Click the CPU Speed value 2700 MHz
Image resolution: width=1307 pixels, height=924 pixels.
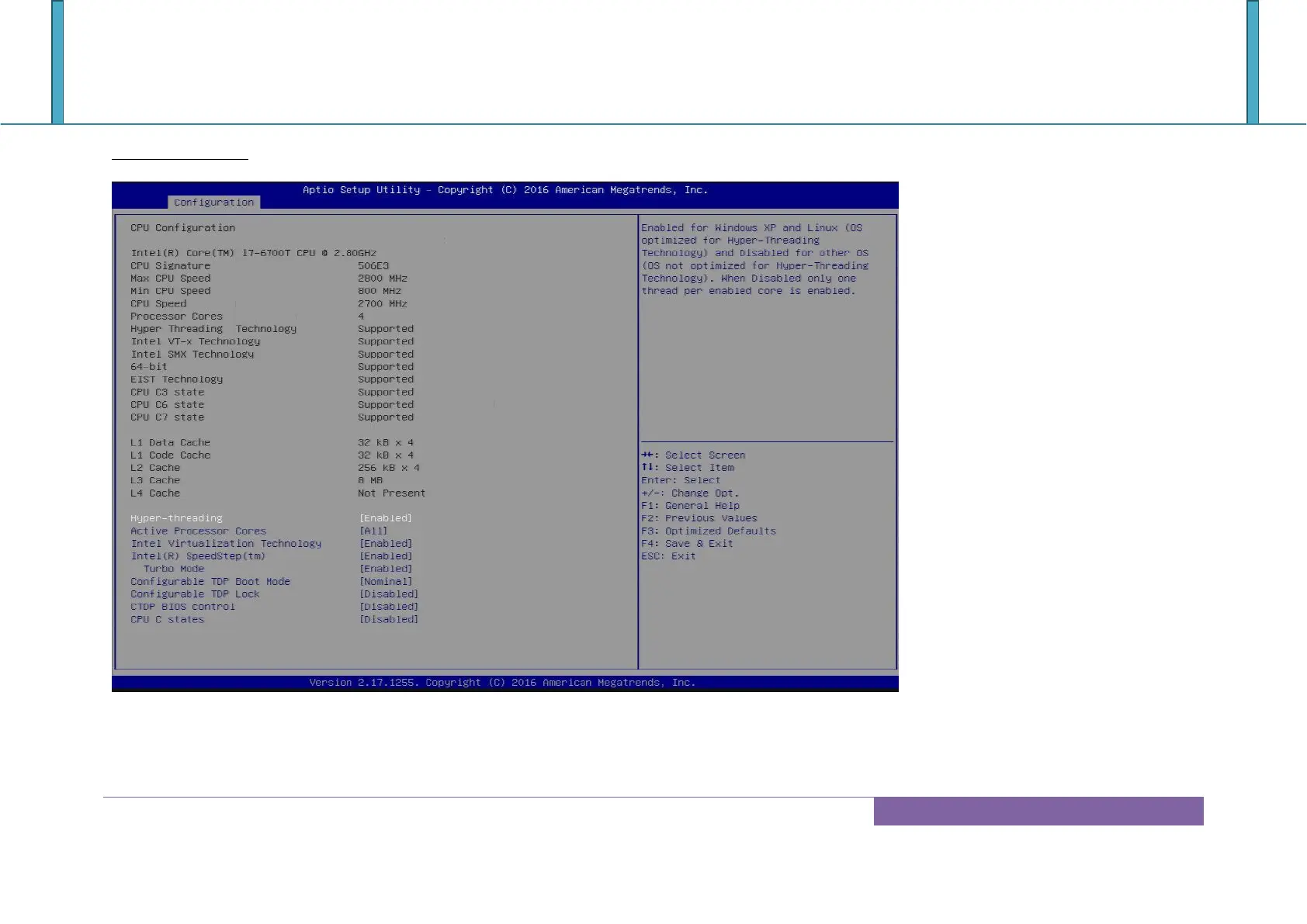[383, 304]
